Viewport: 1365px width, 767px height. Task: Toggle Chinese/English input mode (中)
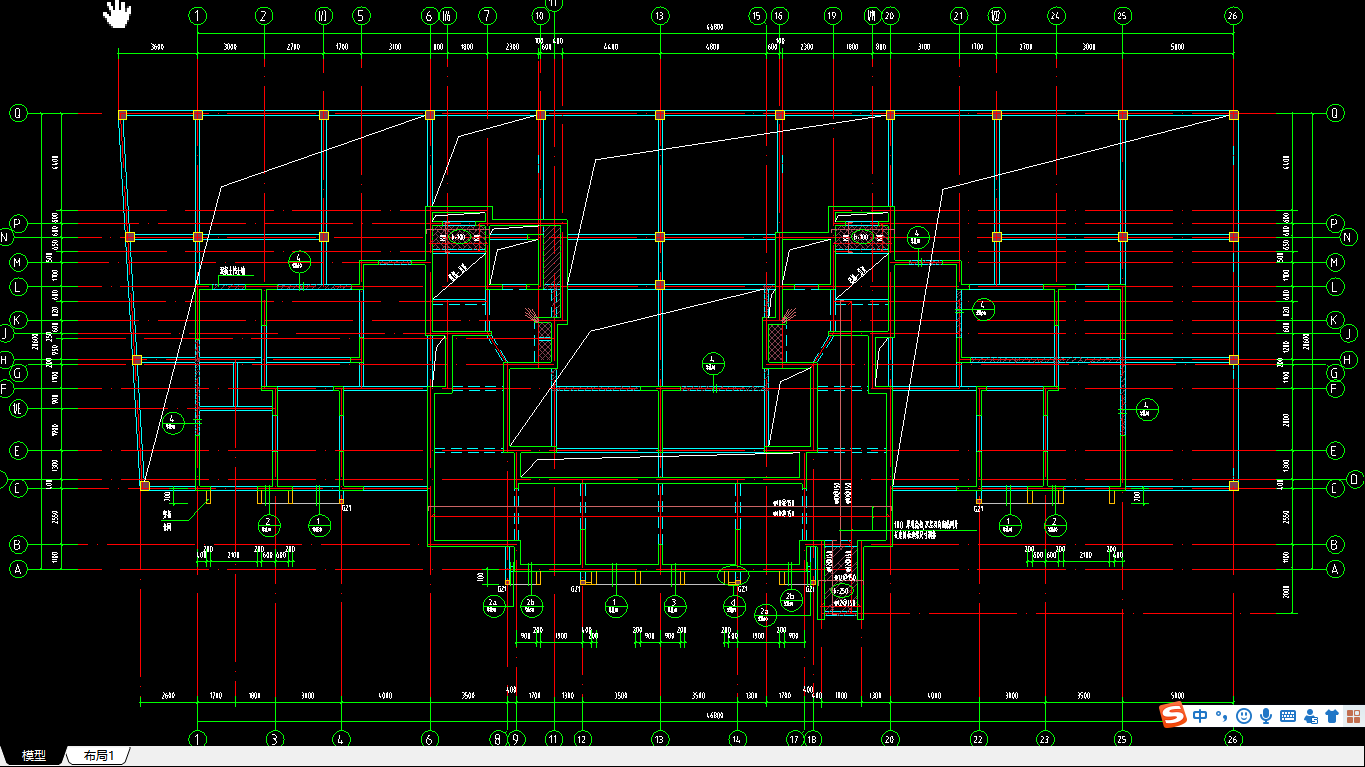(x=1200, y=716)
